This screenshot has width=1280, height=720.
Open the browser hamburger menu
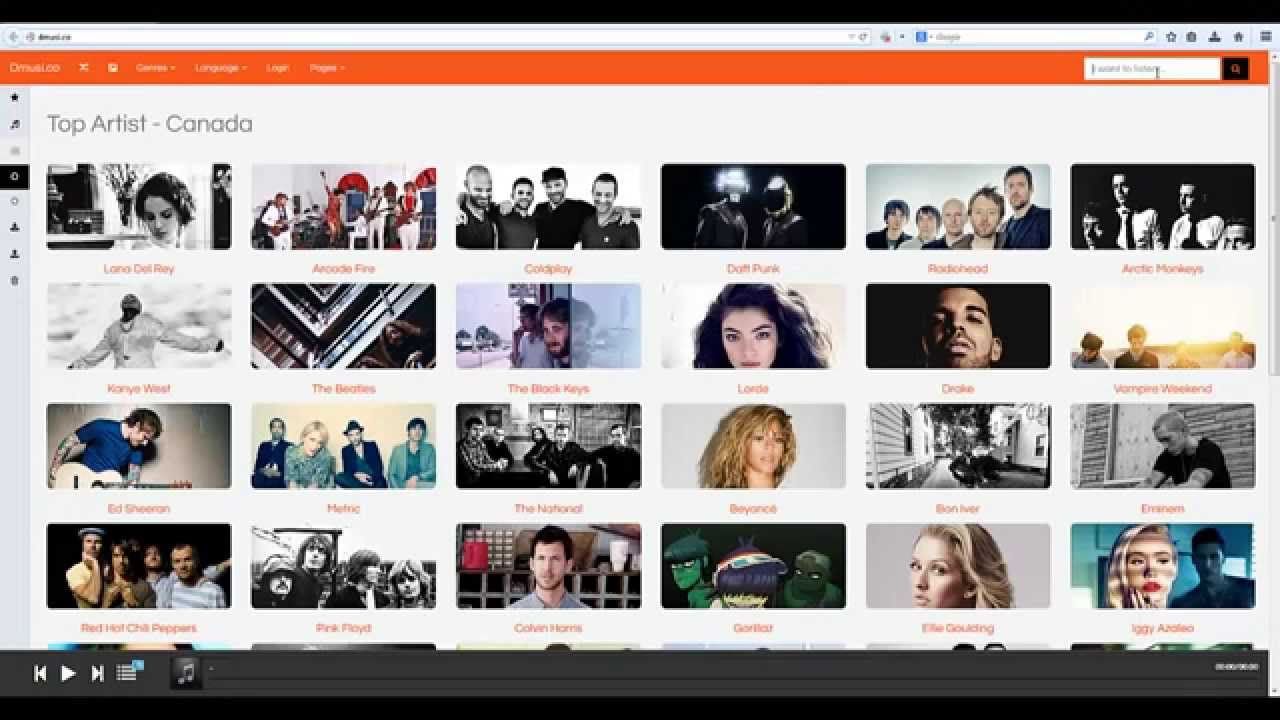[1266, 37]
